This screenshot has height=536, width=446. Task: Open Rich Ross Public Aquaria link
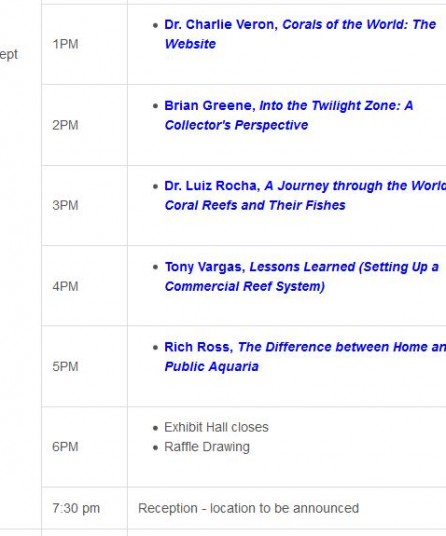tap(305, 357)
